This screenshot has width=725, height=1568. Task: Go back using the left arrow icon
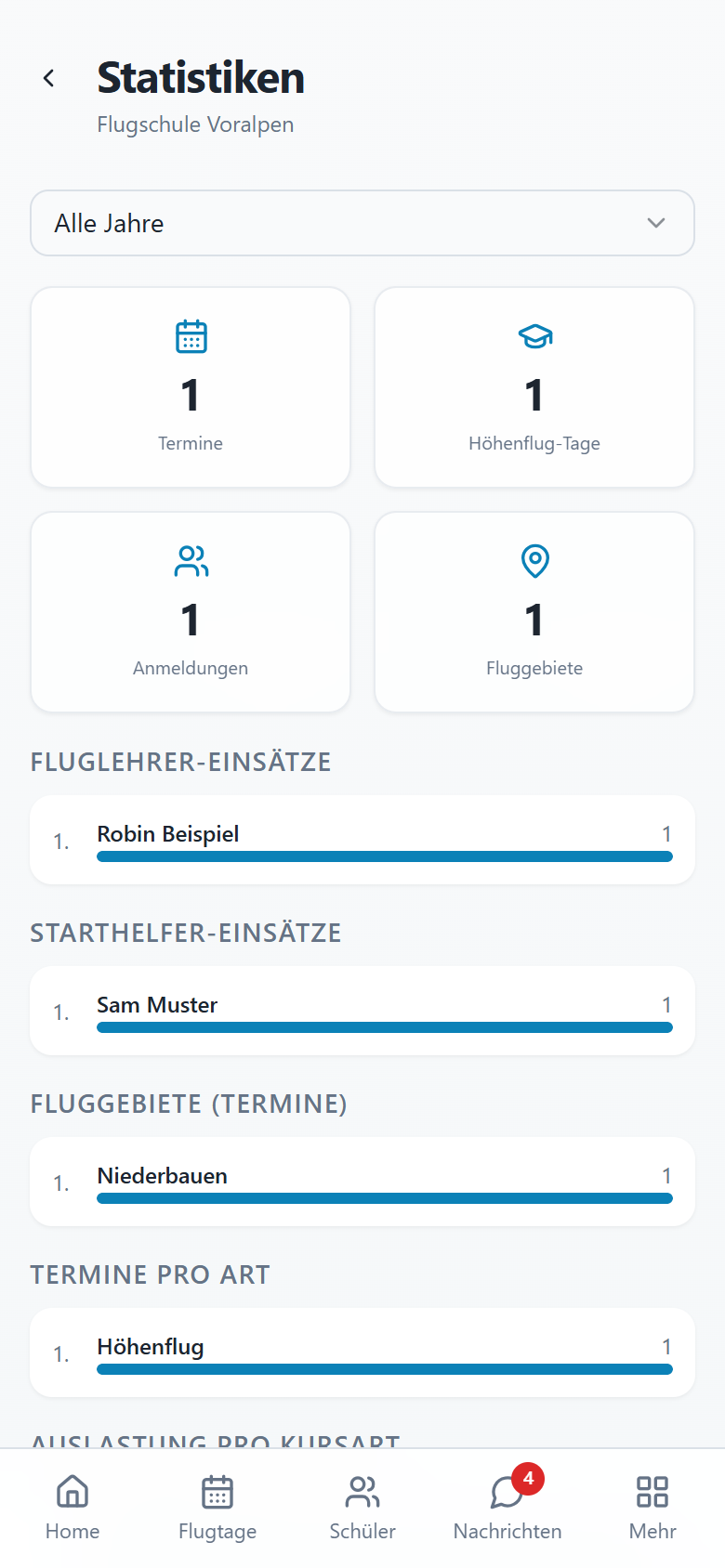click(49, 78)
